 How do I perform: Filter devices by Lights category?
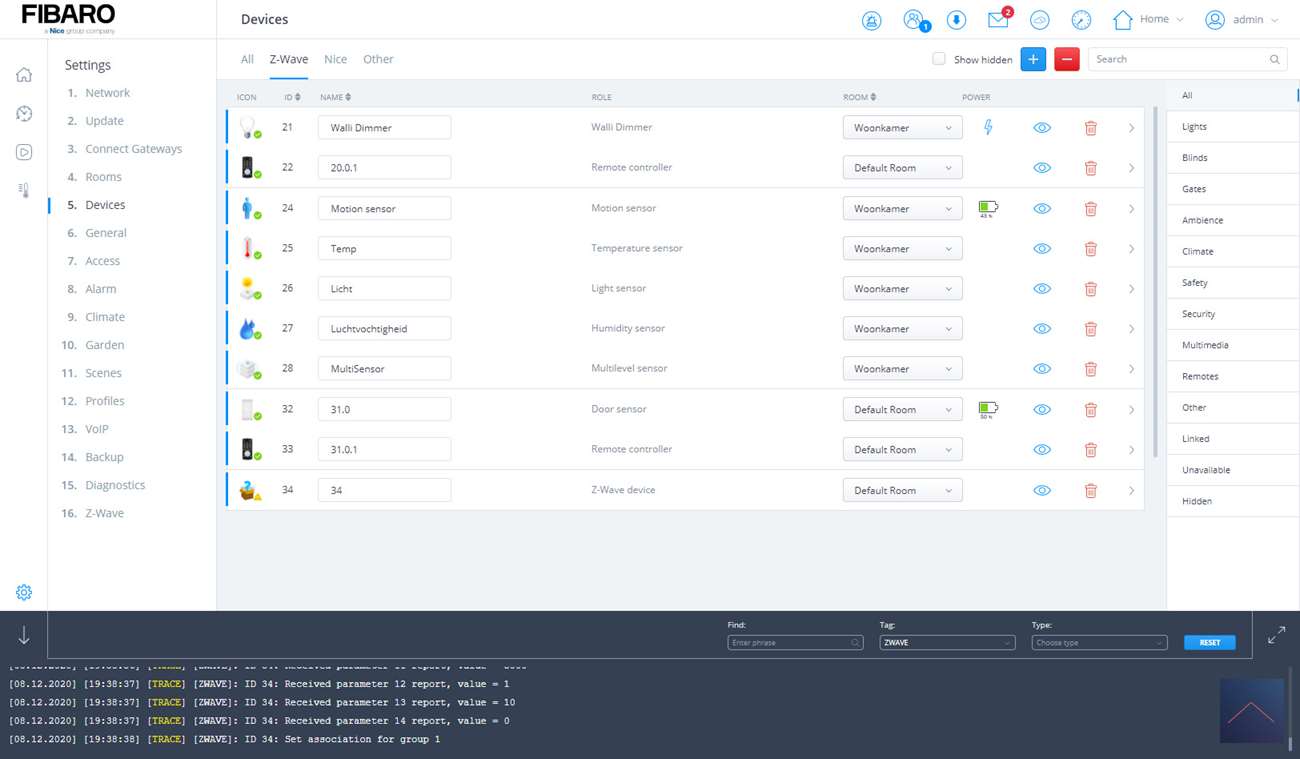click(x=1194, y=127)
